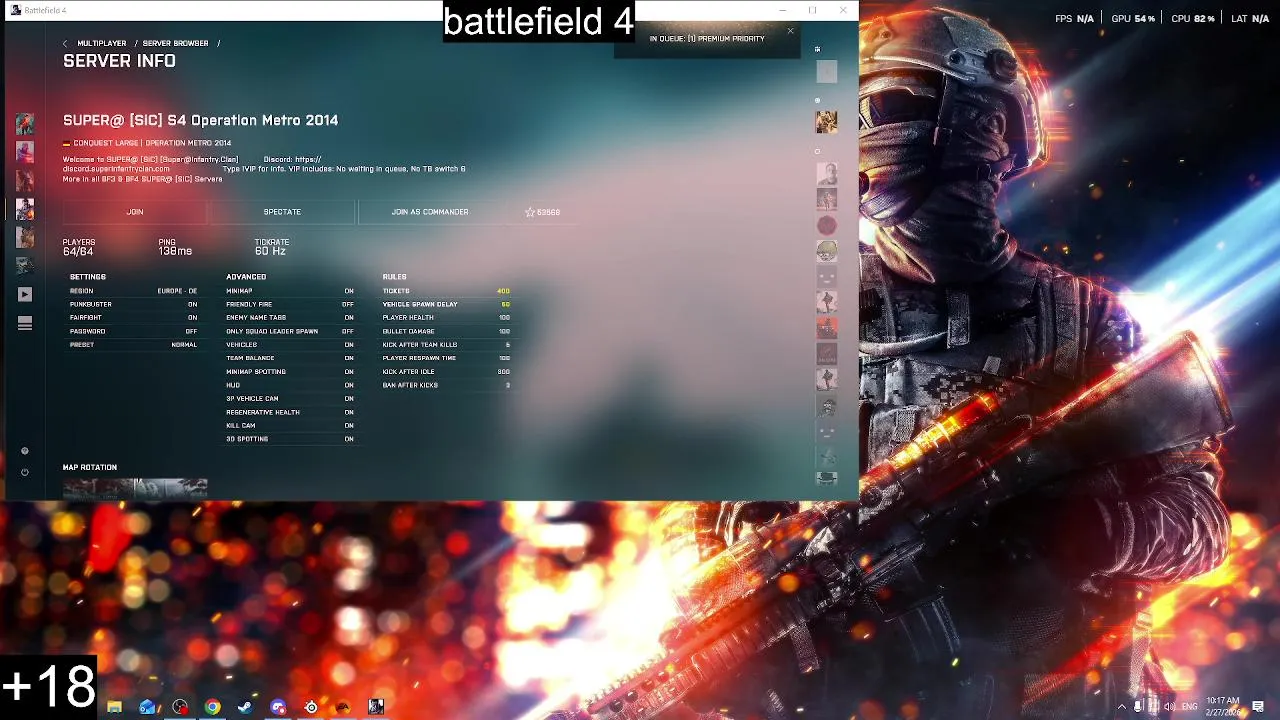Click the RULES column header
The width and height of the screenshot is (1280, 720).
pos(394,277)
